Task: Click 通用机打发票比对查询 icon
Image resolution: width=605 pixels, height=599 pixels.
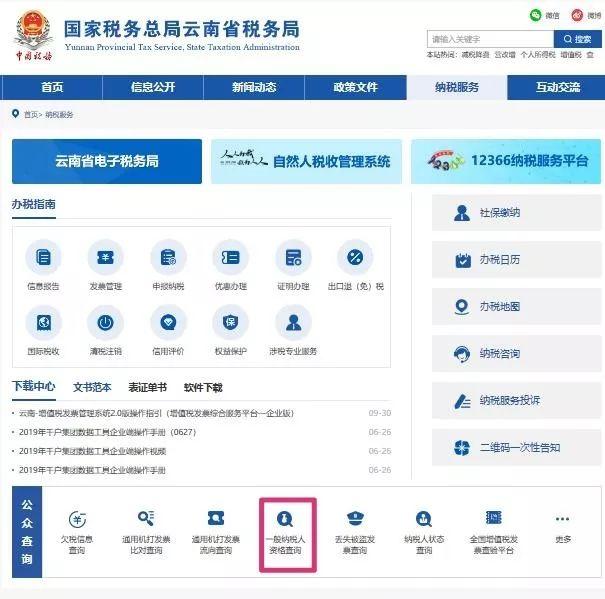Action: coord(146,518)
